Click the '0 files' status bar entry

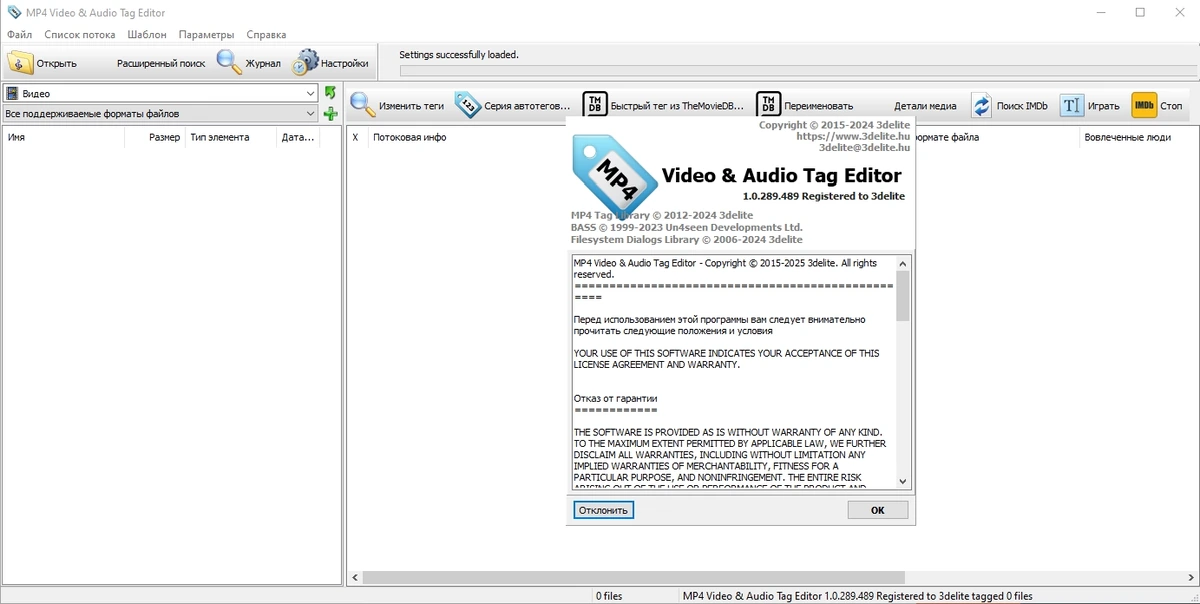tap(609, 596)
